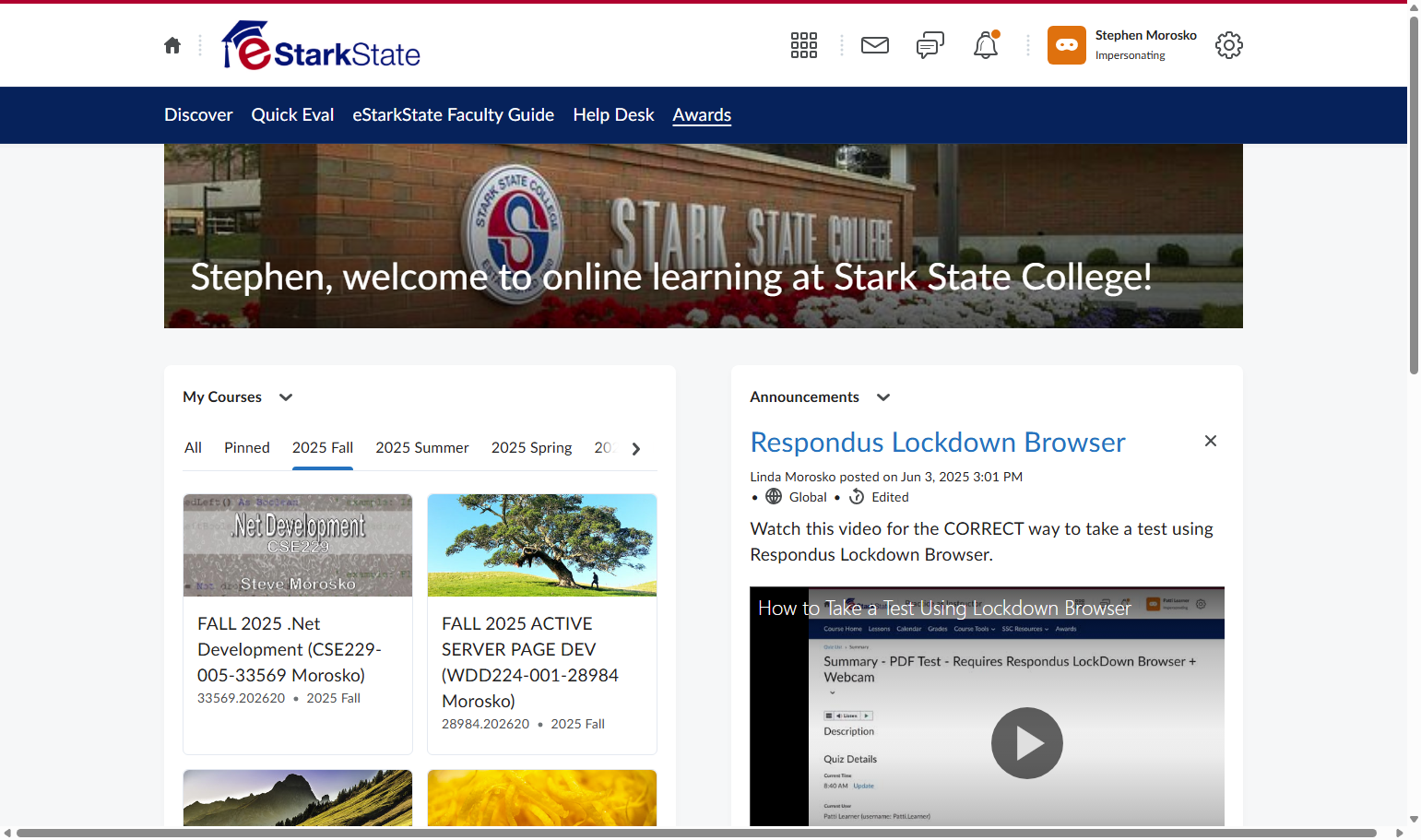The height and width of the screenshot is (840, 1421).
Task: Open the Respondus Lockdown Browser announcement title
Action: click(938, 443)
